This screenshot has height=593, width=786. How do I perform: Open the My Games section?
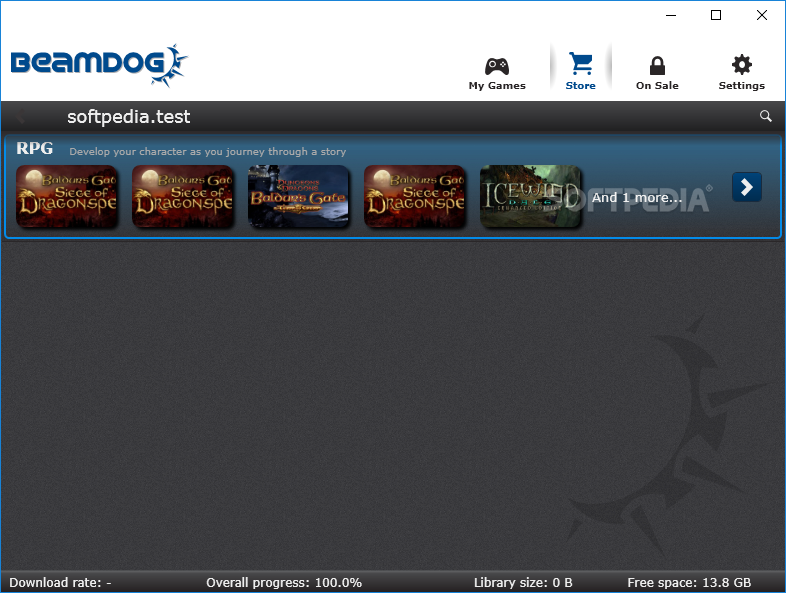pyautogui.click(x=497, y=74)
